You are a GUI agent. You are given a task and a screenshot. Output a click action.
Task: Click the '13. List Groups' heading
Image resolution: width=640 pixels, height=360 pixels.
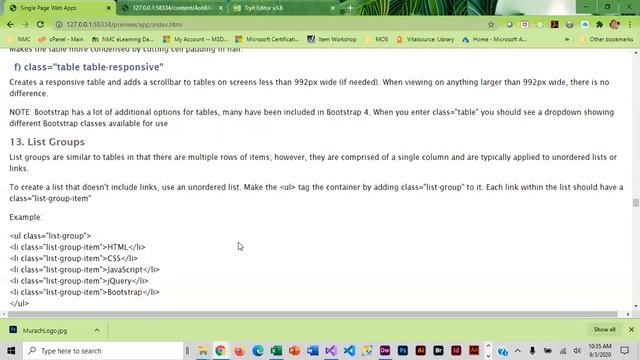[x=47, y=142]
